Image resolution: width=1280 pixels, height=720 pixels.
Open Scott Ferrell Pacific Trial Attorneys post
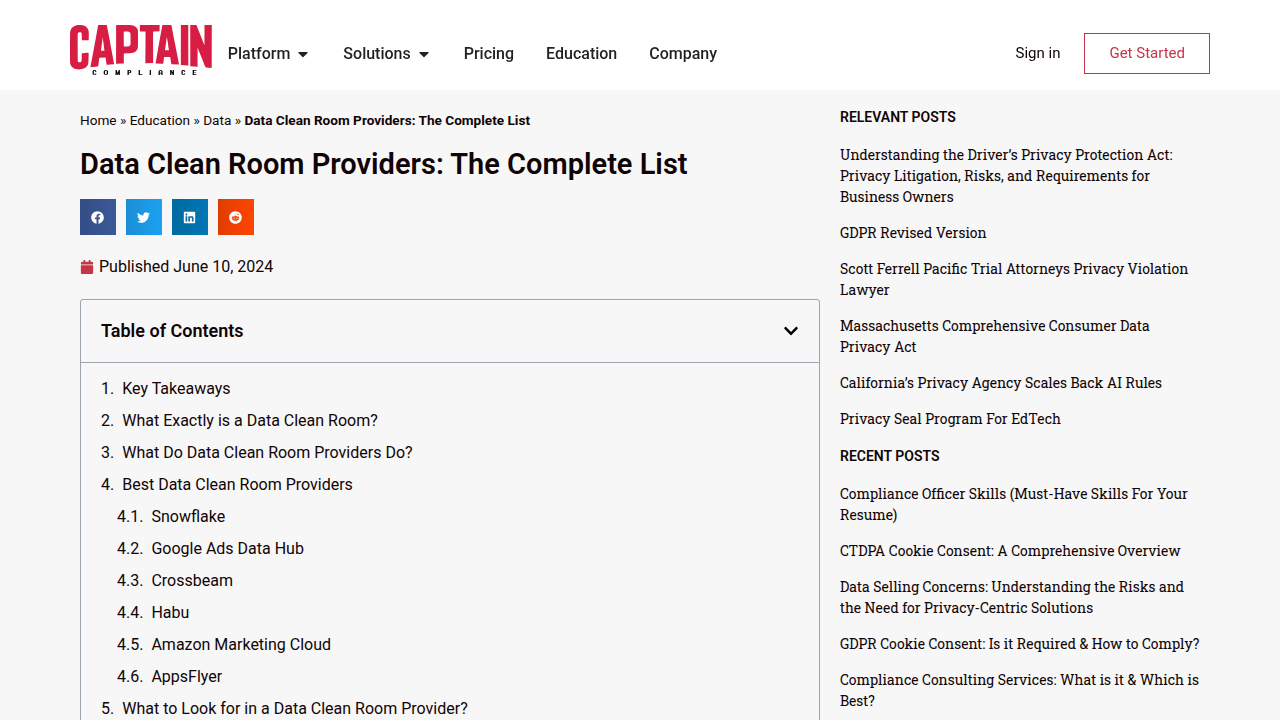(x=1014, y=279)
